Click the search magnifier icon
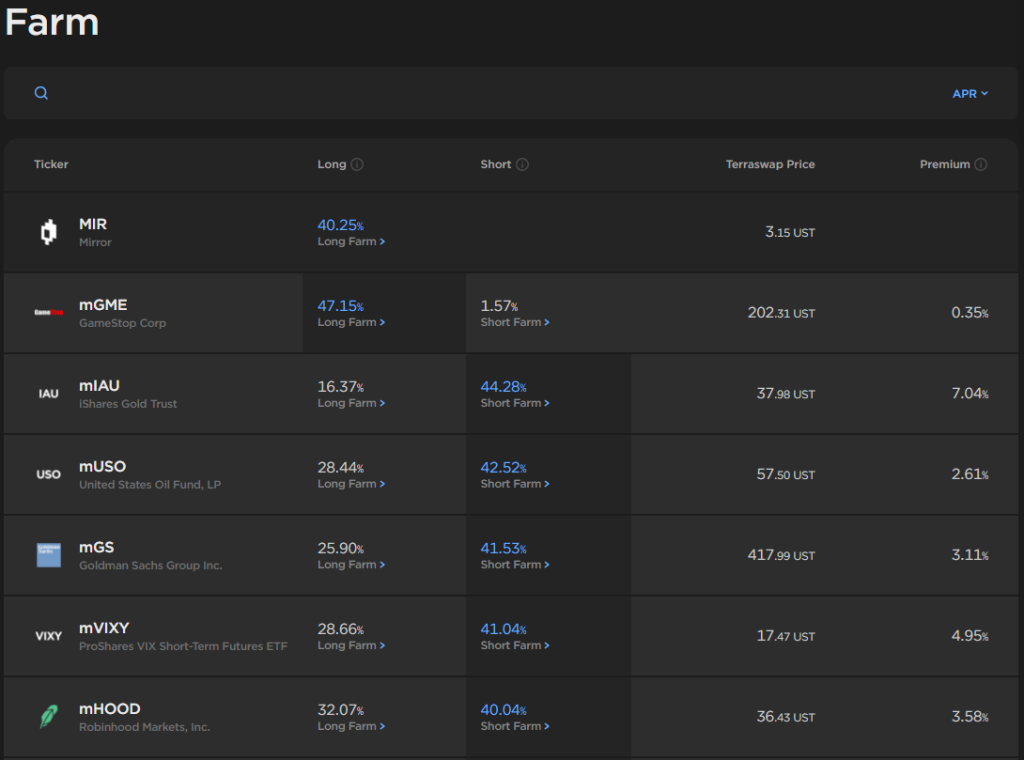 click(41, 93)
